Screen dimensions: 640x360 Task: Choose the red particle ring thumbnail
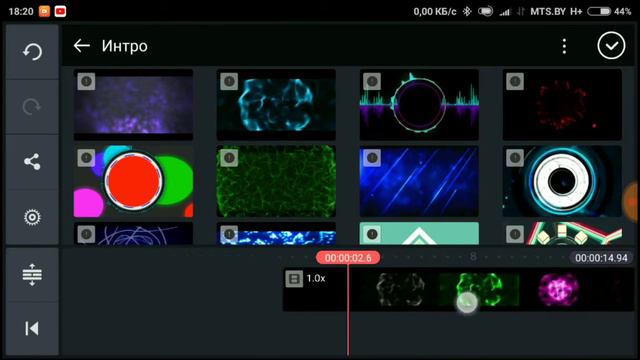562,104
